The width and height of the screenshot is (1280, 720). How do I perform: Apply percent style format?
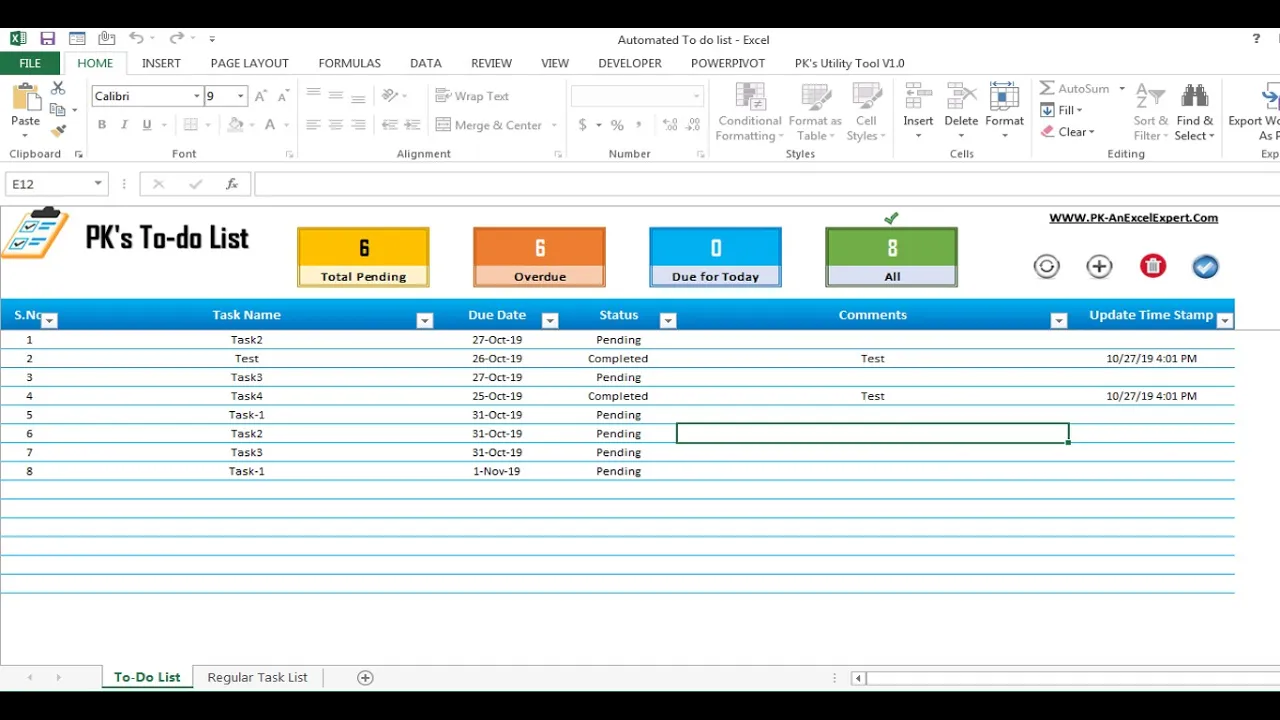(x=617, y=125)
